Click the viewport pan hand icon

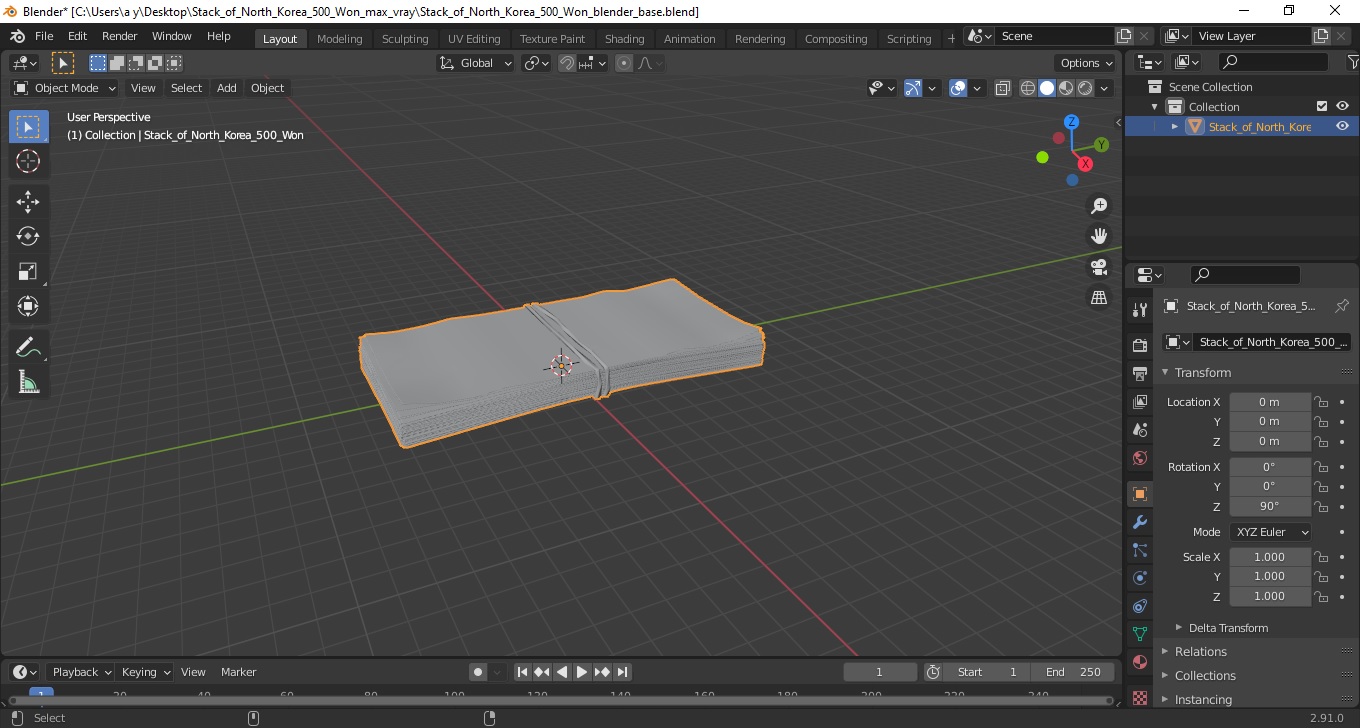pos(1099,236)
